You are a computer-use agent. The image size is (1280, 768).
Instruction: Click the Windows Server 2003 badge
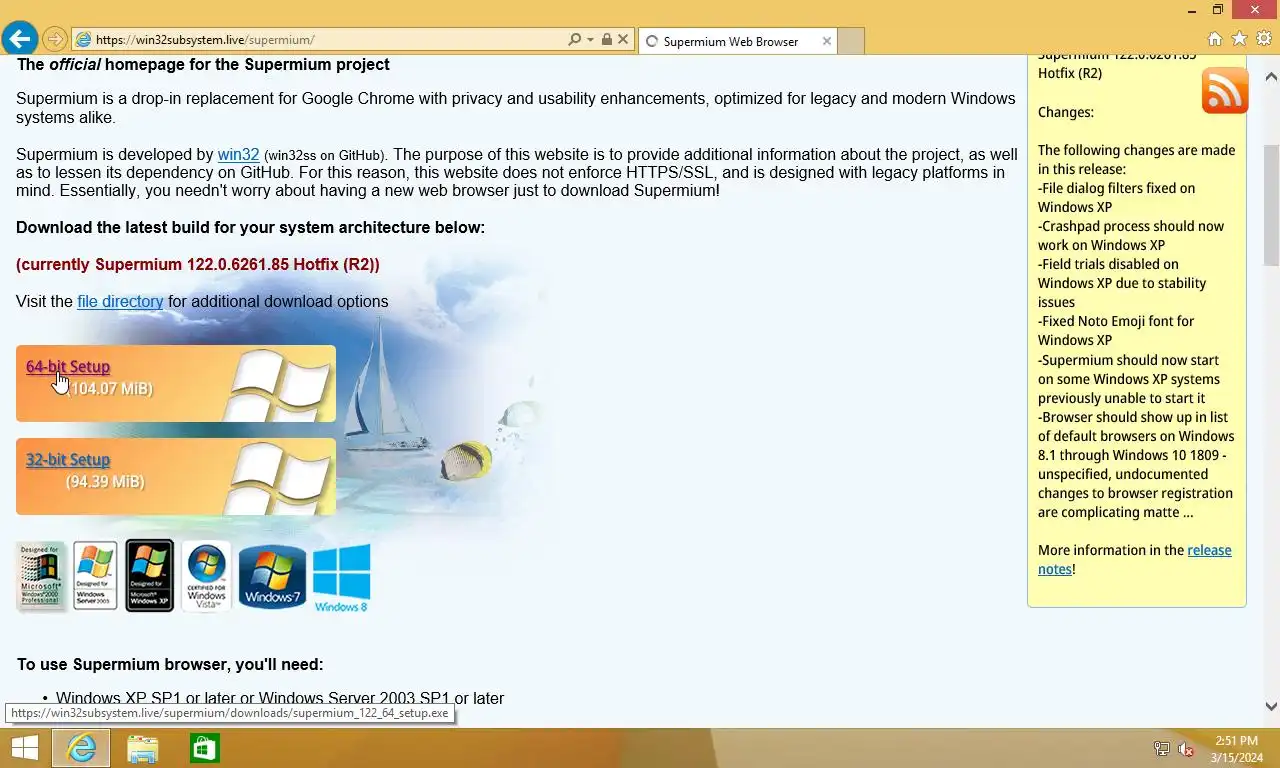[95, 576]
